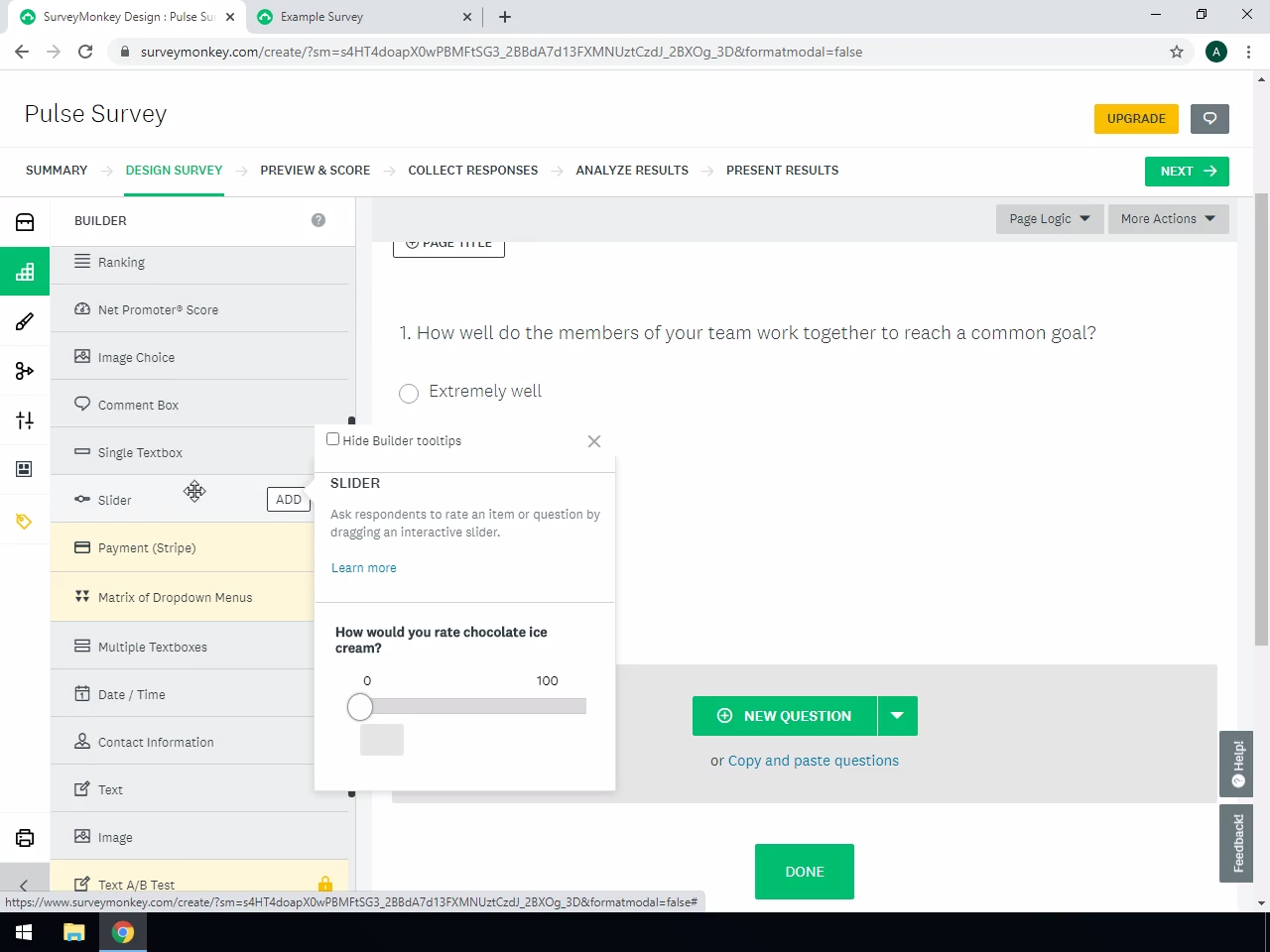Expand the More Actions dropdown

pos(1168,219)
